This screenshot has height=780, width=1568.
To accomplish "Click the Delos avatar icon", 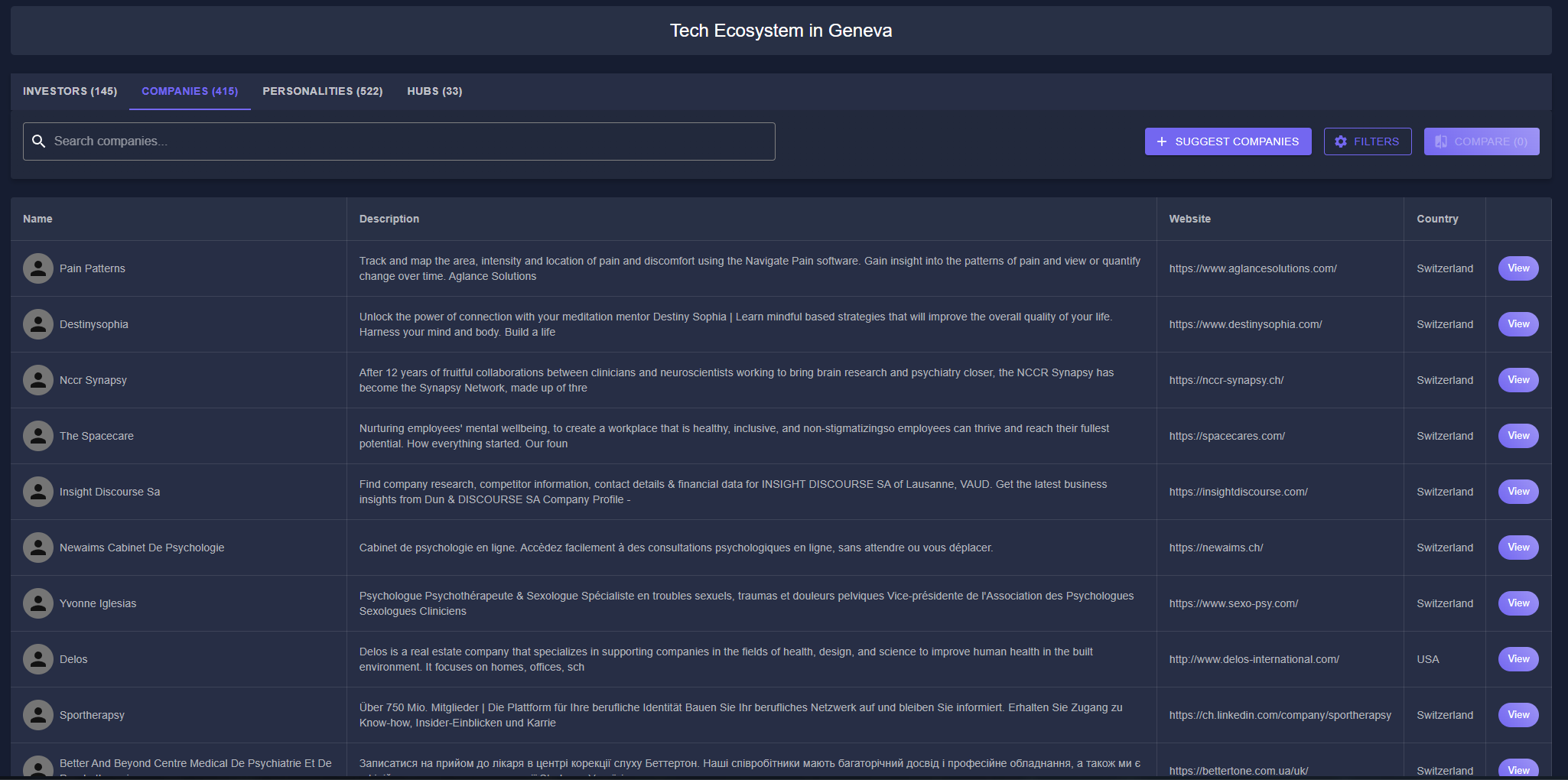I will pyautogui.click(x=38, y=659).
